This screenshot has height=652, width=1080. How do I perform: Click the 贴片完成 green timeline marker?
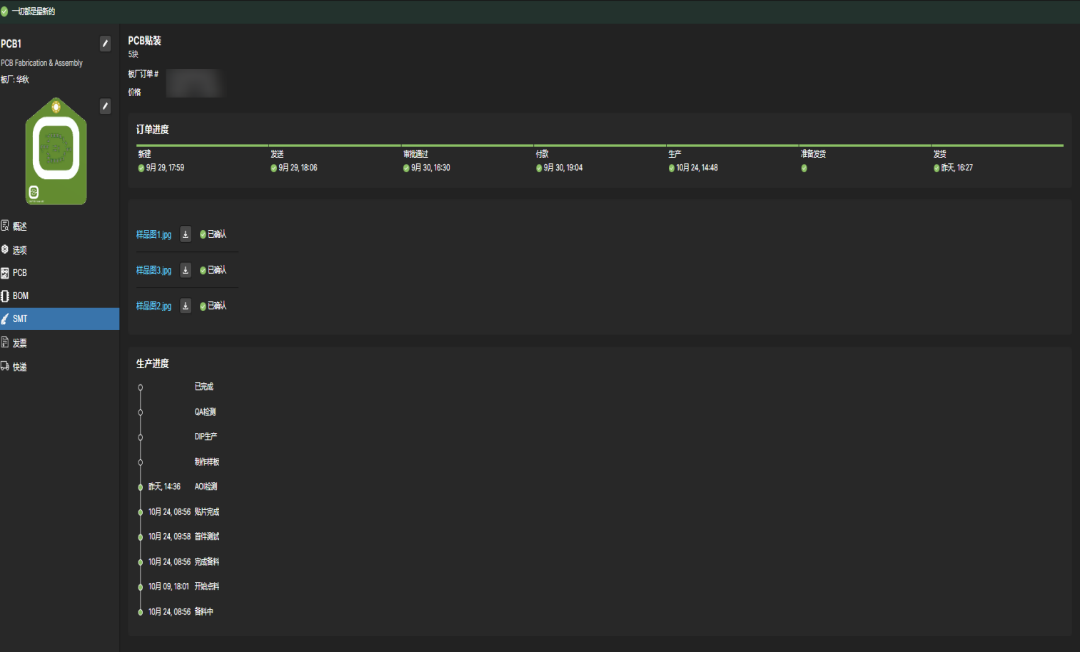[141, 512]
